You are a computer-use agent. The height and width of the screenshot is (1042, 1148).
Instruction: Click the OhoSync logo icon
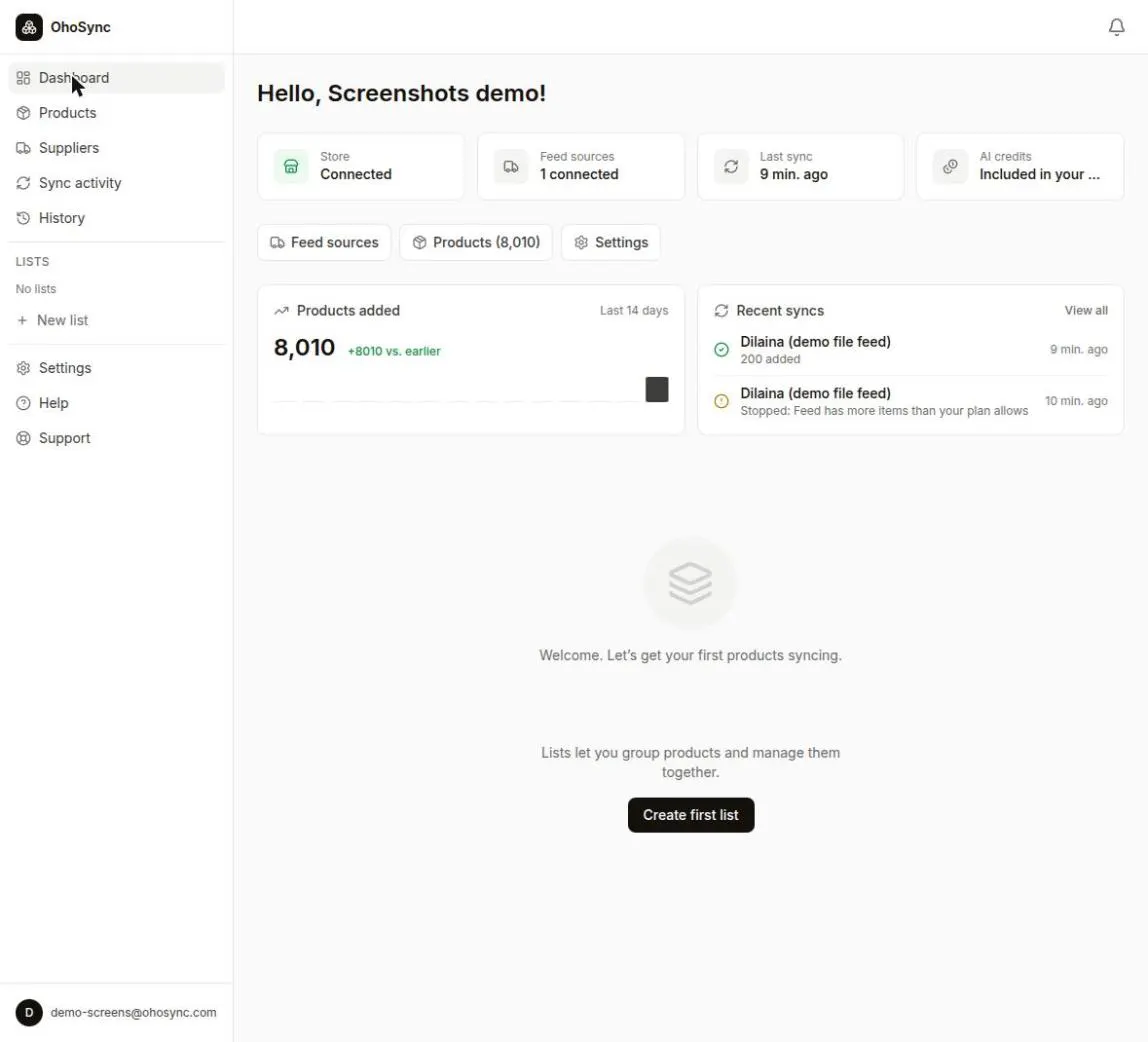pyautogui.click(x=29, y=27)
